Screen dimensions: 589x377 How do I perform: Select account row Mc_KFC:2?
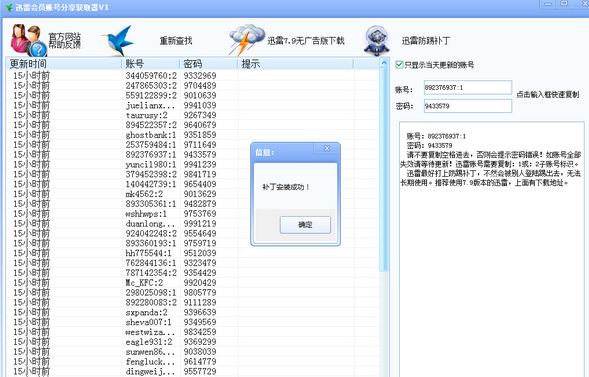(x=193, y=282)
